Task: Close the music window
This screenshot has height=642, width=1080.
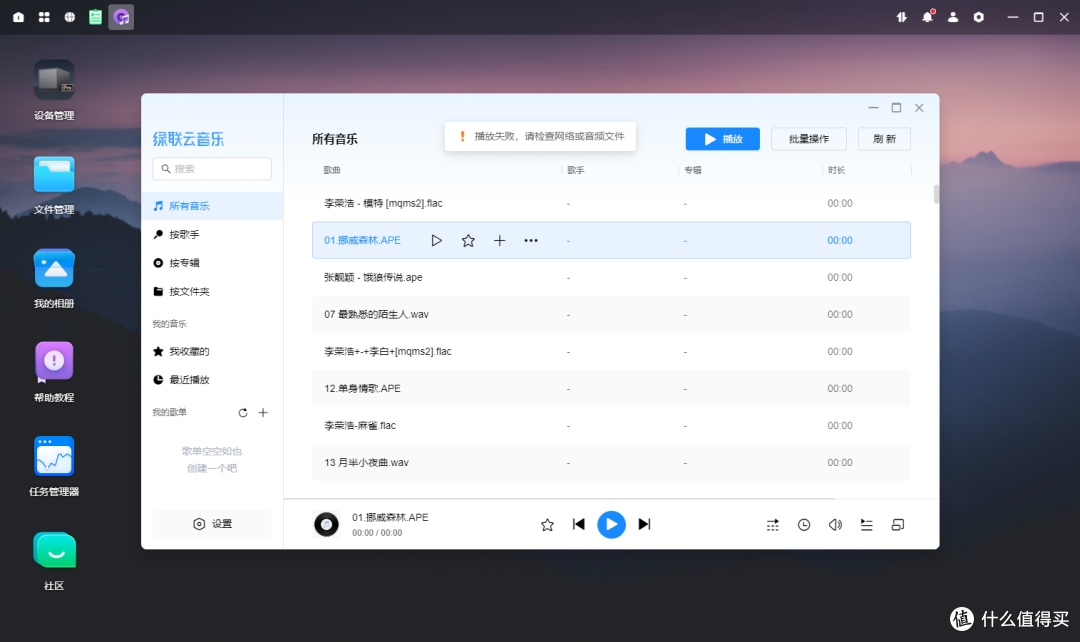Action: [919, 107]
